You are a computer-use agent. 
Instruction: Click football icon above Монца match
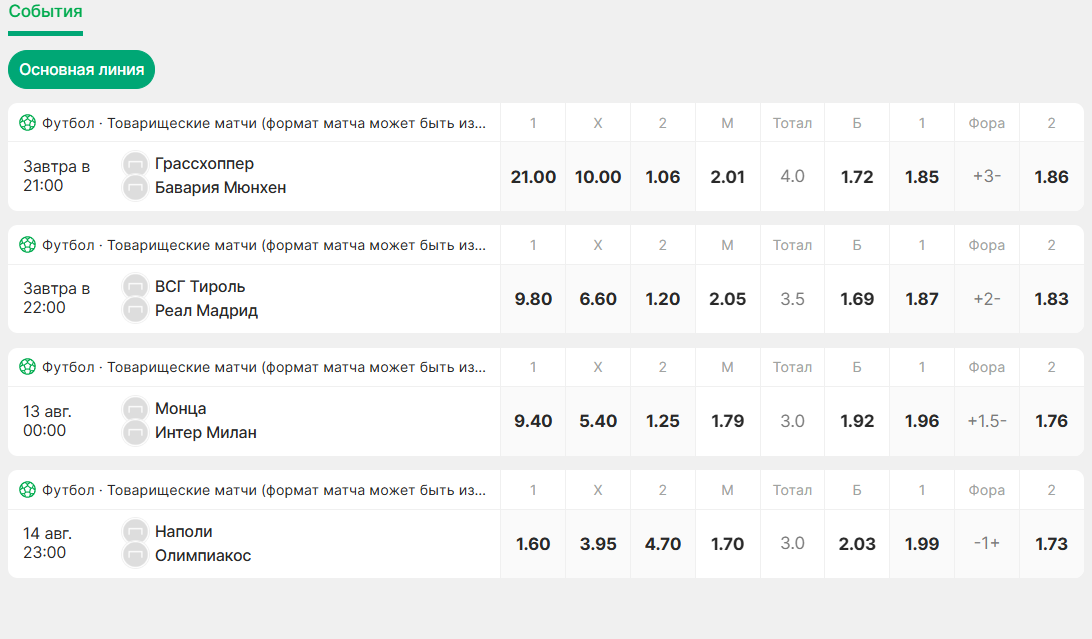[x=27, y=367]
